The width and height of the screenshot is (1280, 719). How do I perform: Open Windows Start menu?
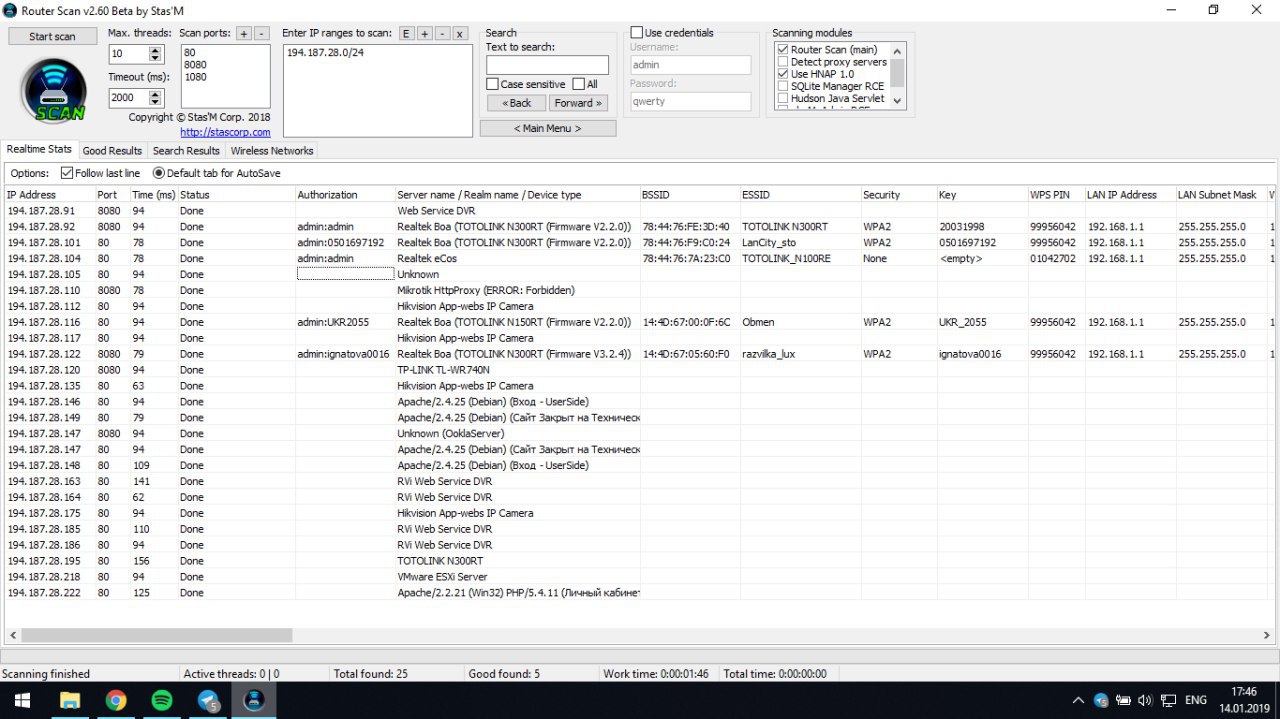22,700
